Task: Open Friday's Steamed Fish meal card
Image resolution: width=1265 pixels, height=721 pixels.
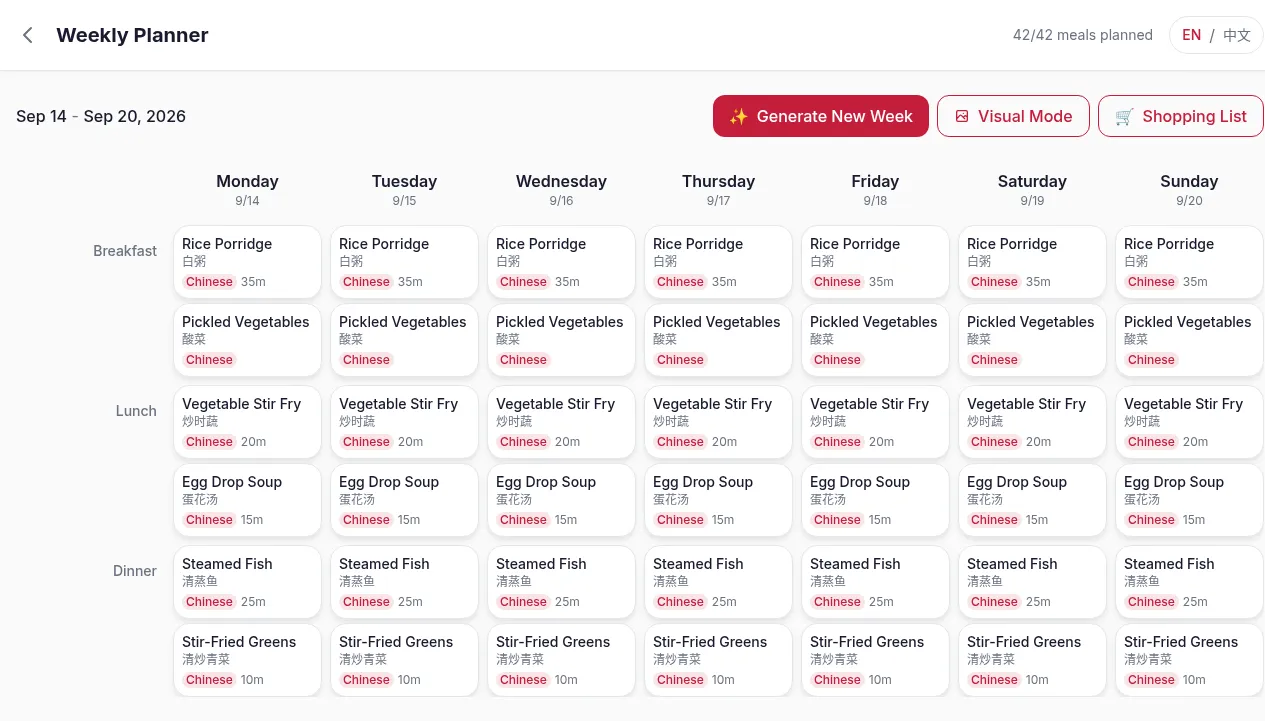Action: [875, 582]
